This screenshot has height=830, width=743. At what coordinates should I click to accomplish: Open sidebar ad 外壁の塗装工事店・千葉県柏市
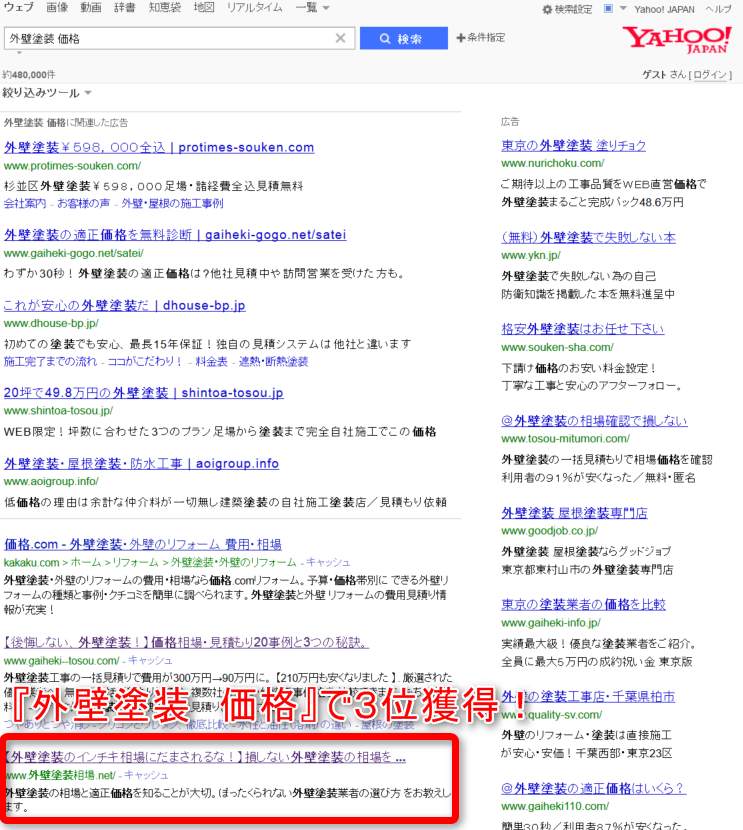click(x=588, y=697)
